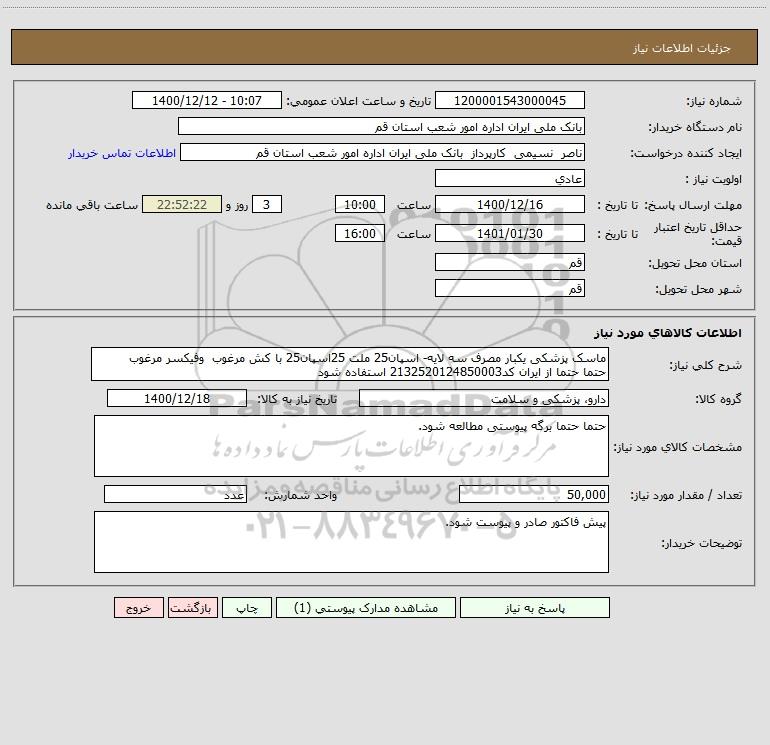The width and height of the screenshot is (770, 745).
Task: Open مشاهده مدارک پیوستی (1) button
Action: tap(366, 607)
